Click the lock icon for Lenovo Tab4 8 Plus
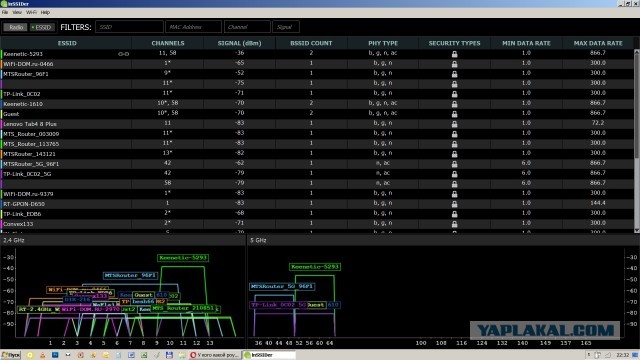The height and width of the screenshot is (360, 640). click(x=454, y=124)
